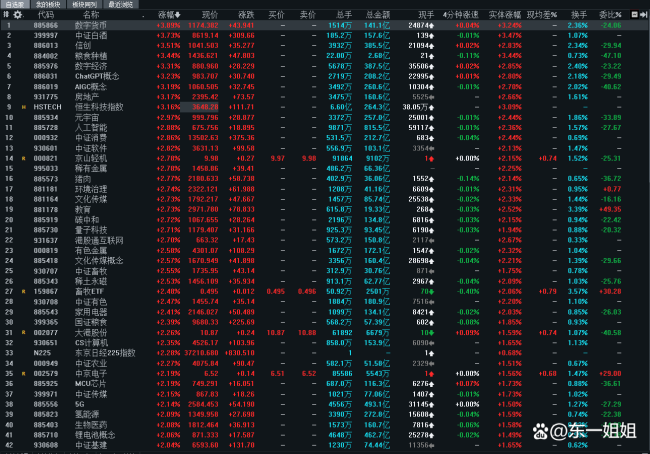Select the 畜牧ETF row name

[90, 291]
